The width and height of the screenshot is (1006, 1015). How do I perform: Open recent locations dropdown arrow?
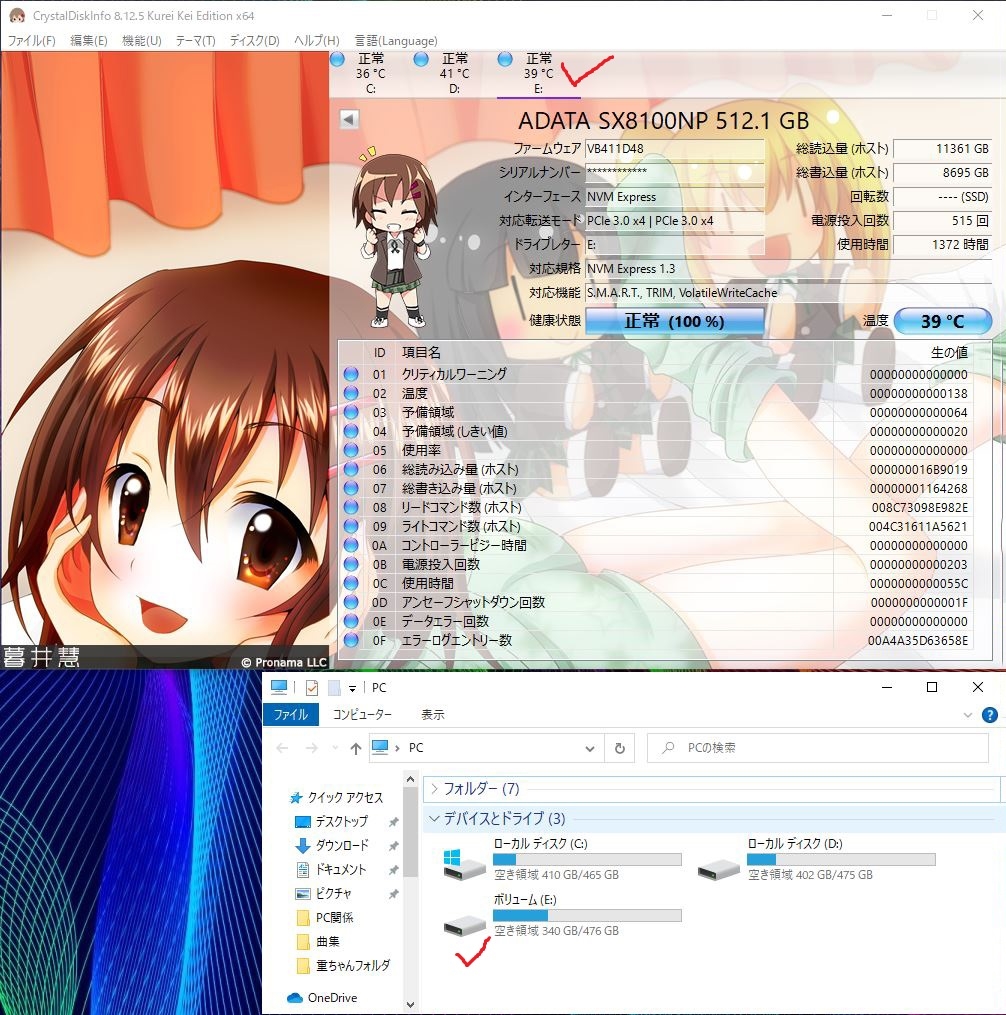(x=335, y=748)
